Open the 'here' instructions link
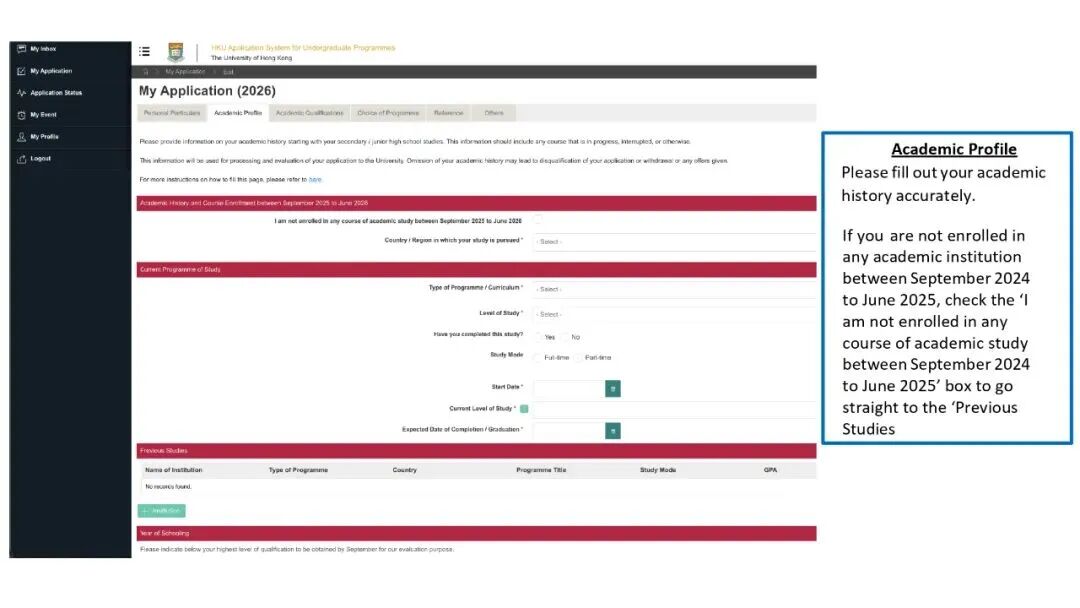Screen dimensions: 1080x608 [x=315, y=179]
